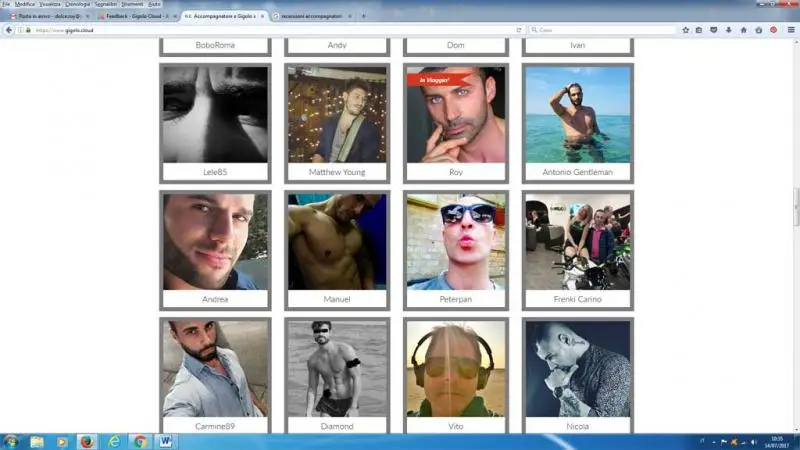
Task: Click the bookmark star icon
Action: click(685, 30)
